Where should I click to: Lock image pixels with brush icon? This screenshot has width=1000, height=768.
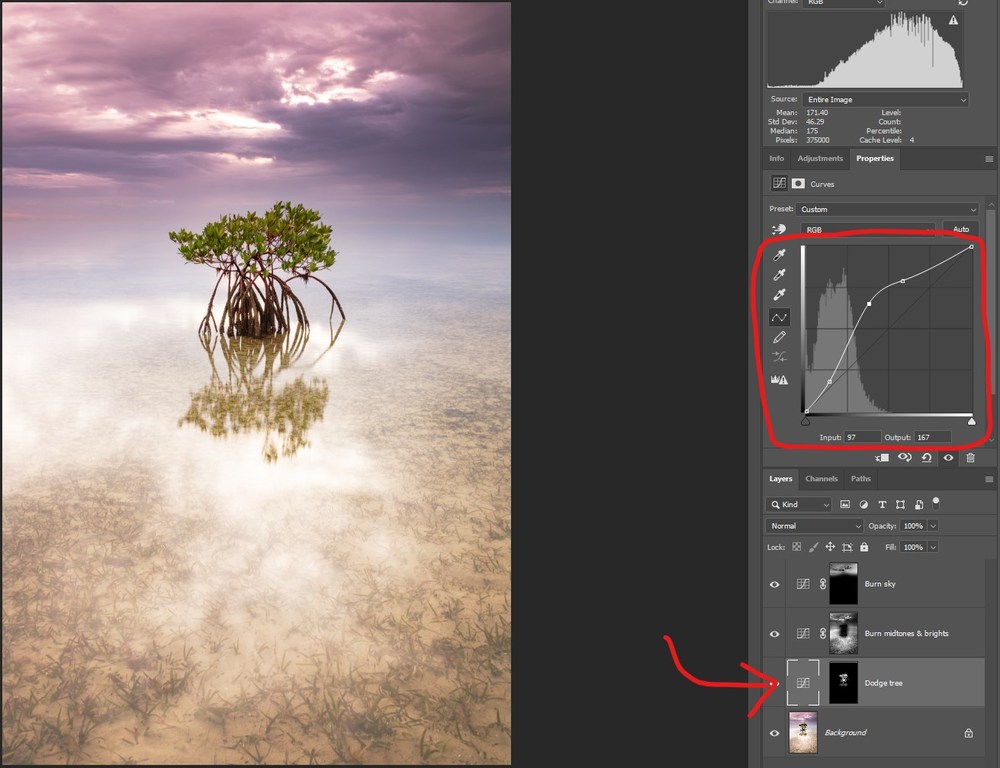pyautogui.click(x=813, y=547)
